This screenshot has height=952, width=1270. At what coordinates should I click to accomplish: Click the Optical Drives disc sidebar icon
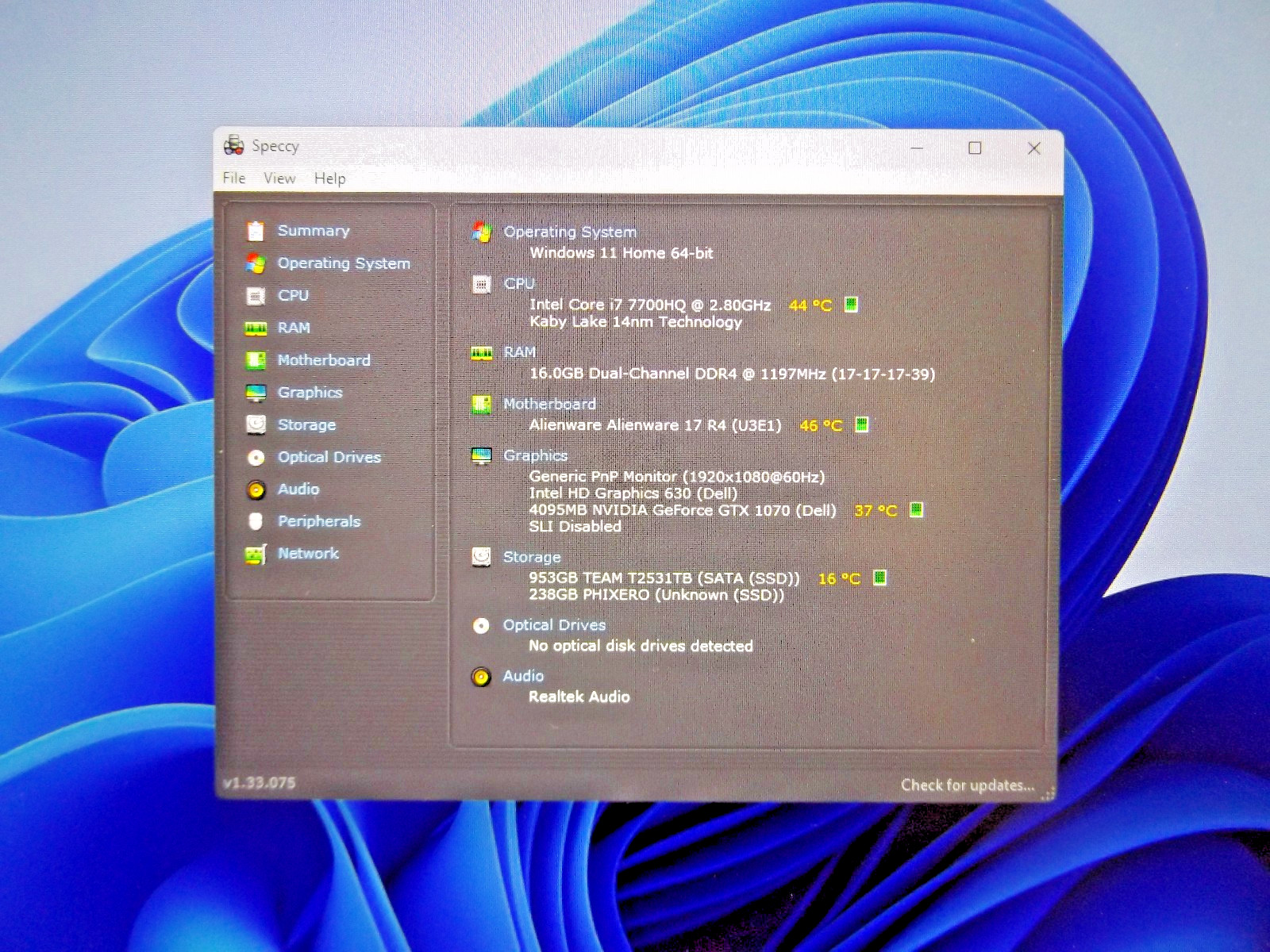click(256, 458)
